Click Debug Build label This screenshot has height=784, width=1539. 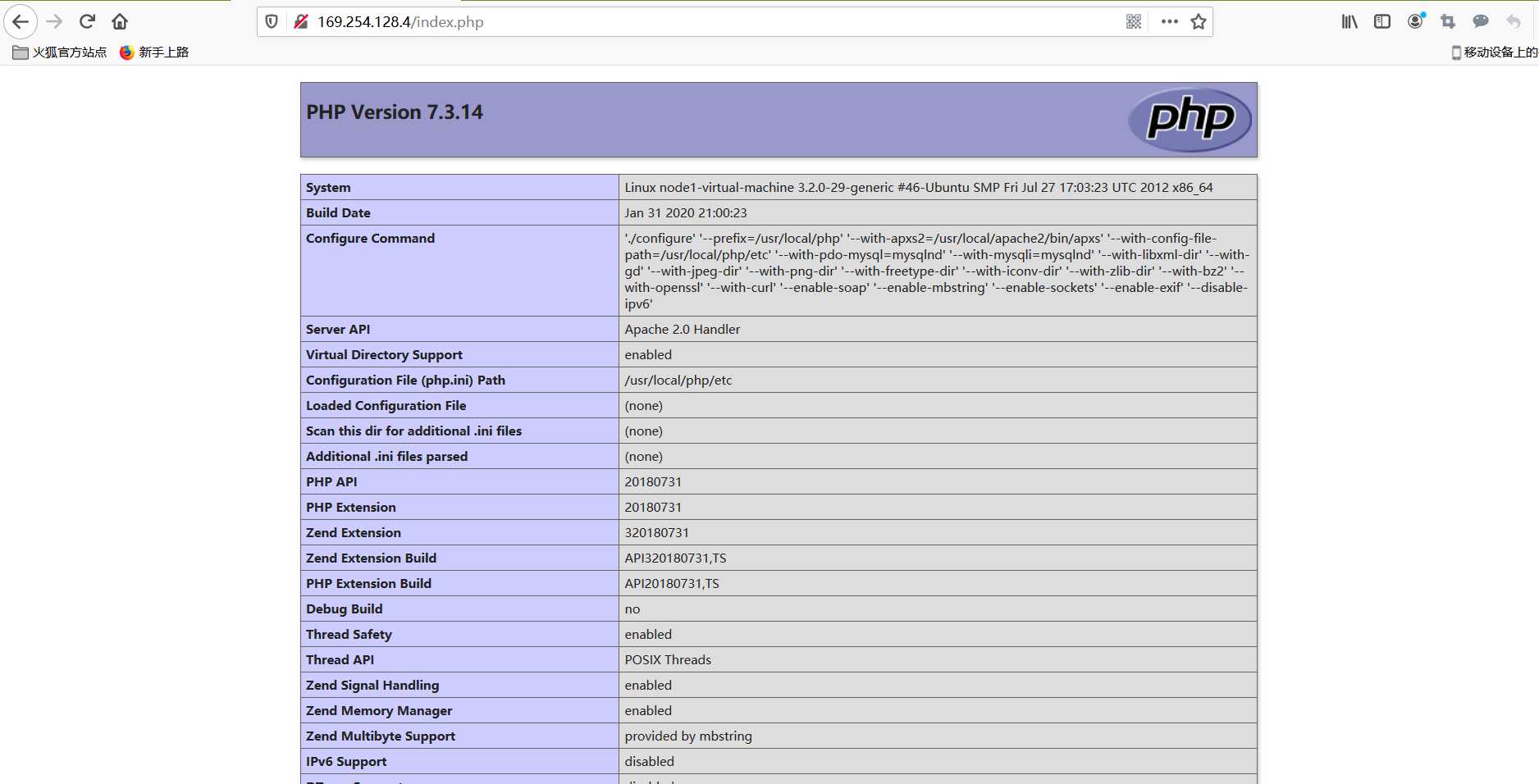(x=344, y=609)
